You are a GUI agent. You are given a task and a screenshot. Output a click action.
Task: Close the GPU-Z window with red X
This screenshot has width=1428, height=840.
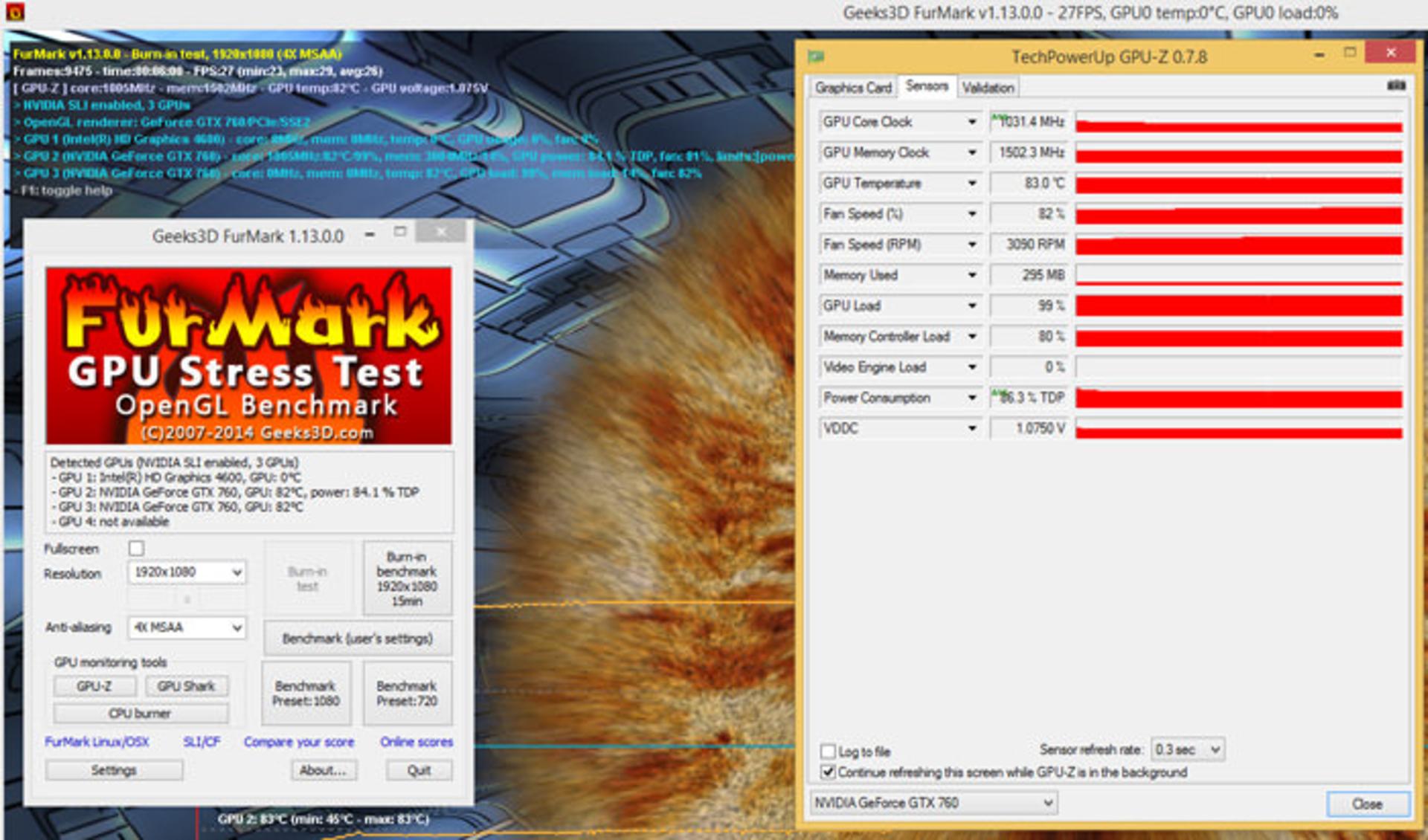[x=1390, y=52]
